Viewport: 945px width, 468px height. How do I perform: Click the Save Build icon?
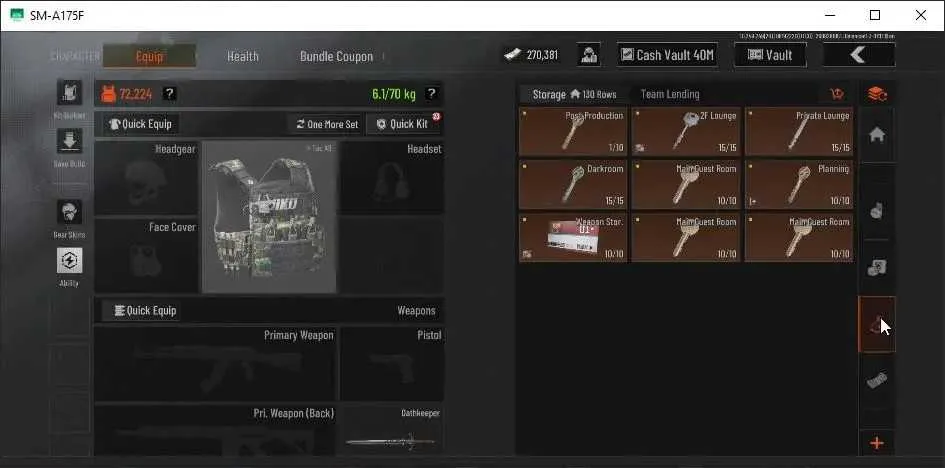[69, 141]
